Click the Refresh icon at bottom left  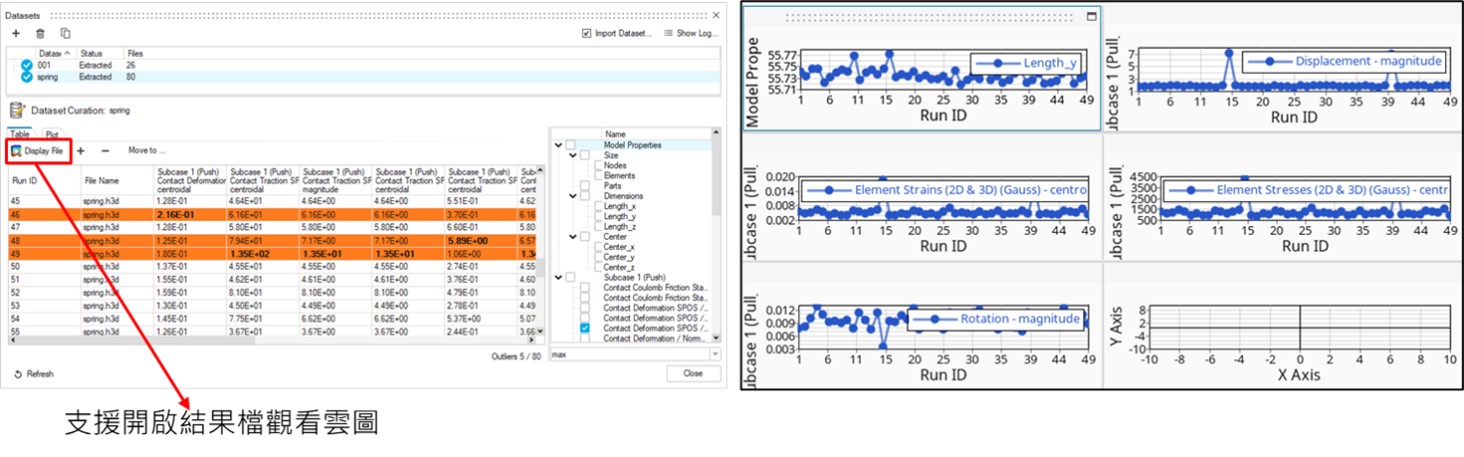pyautogui.click(x=18, y=374)
